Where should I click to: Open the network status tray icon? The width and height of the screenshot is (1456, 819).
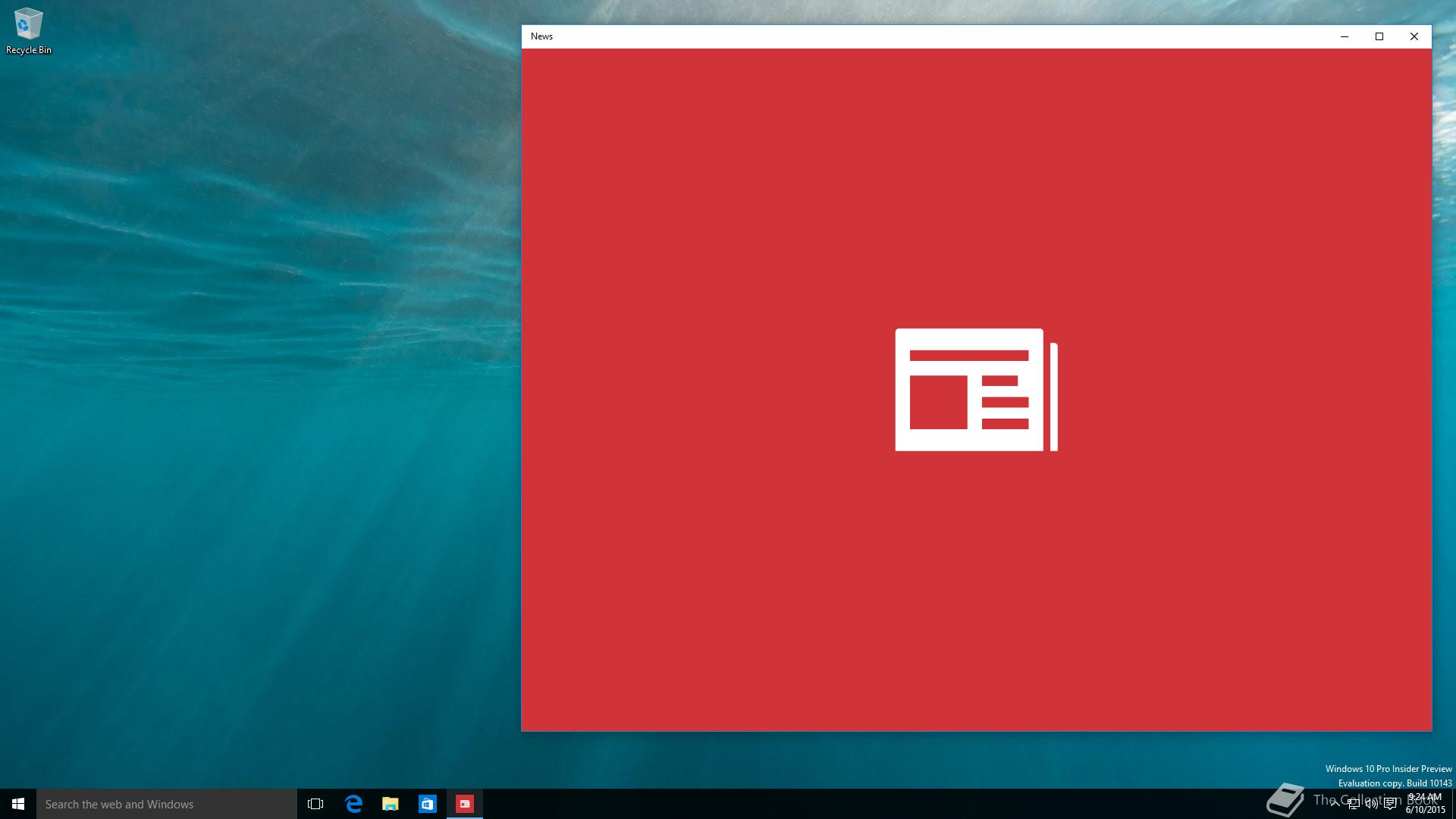(x=1353, y=804)
